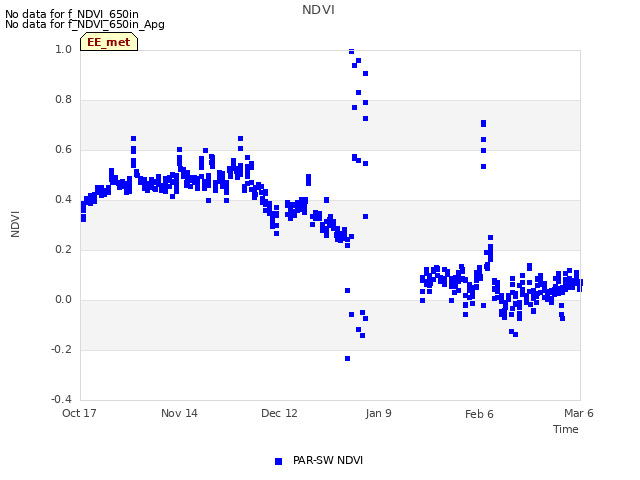
Task: Click the PAR-SW NDVI legend text
Action: (328, 460)
